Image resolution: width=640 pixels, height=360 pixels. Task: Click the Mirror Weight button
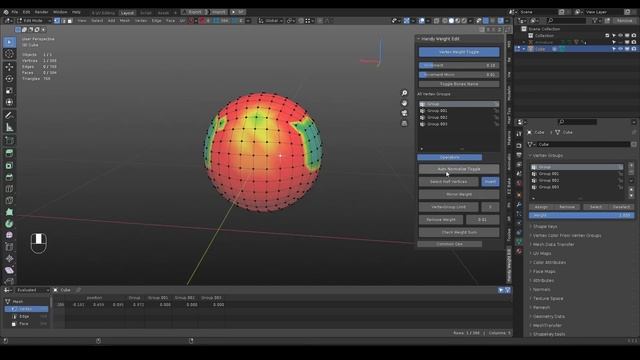459,194
